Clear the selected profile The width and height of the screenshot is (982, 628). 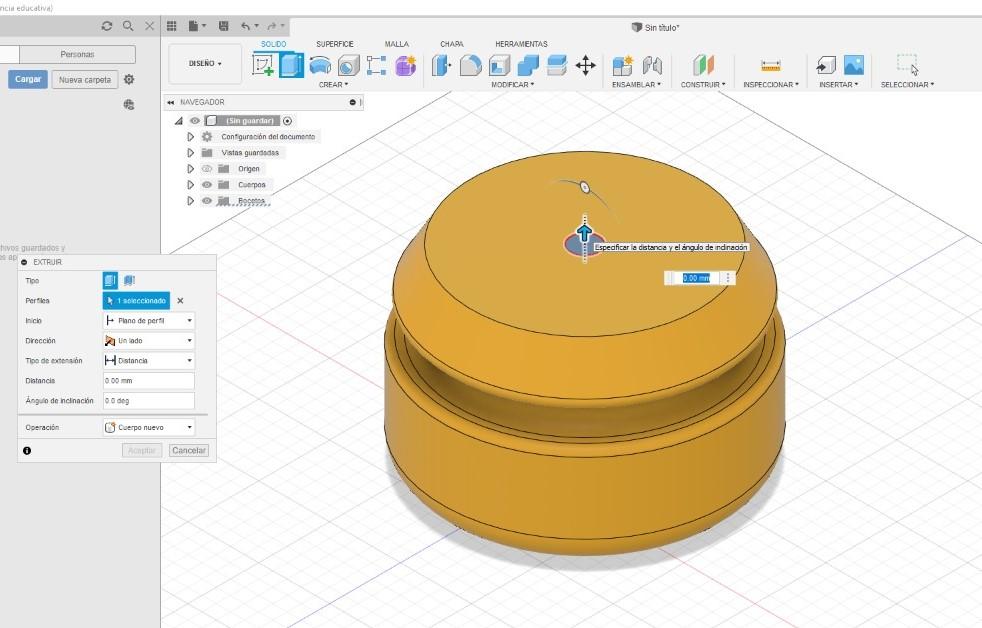tap(180, 301)
